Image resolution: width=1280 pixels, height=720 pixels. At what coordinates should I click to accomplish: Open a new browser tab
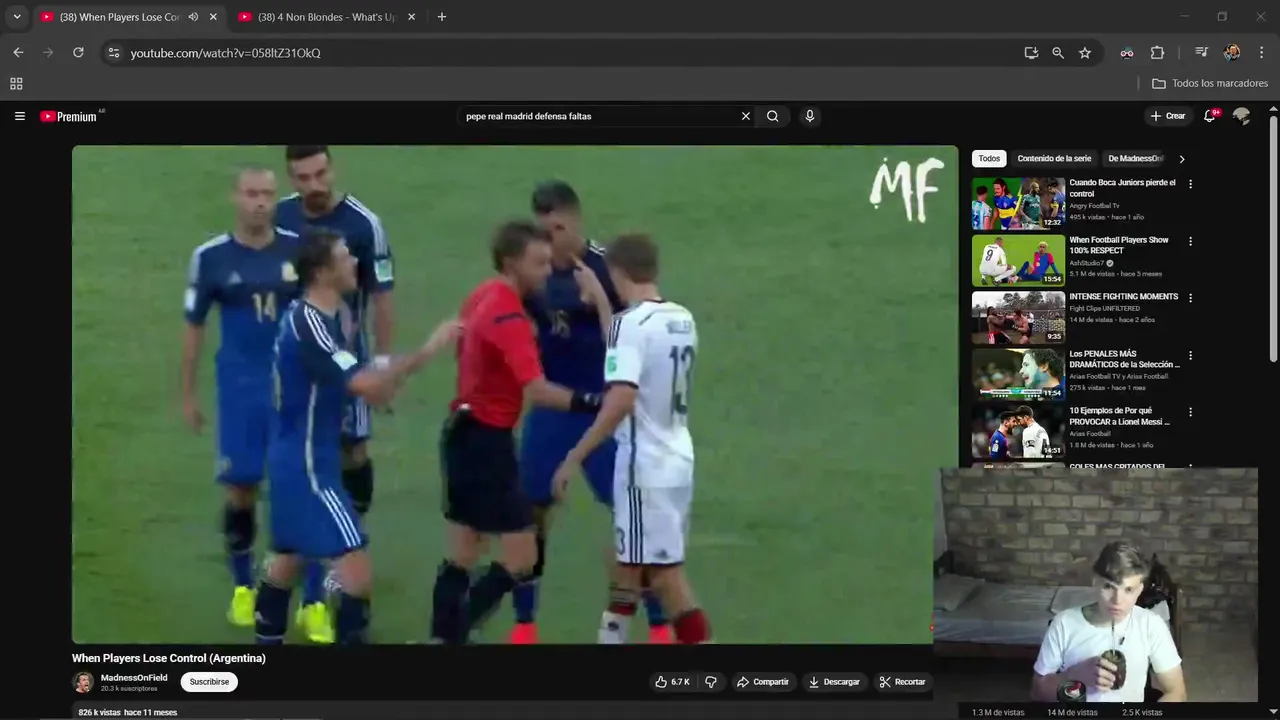point(442,17)
